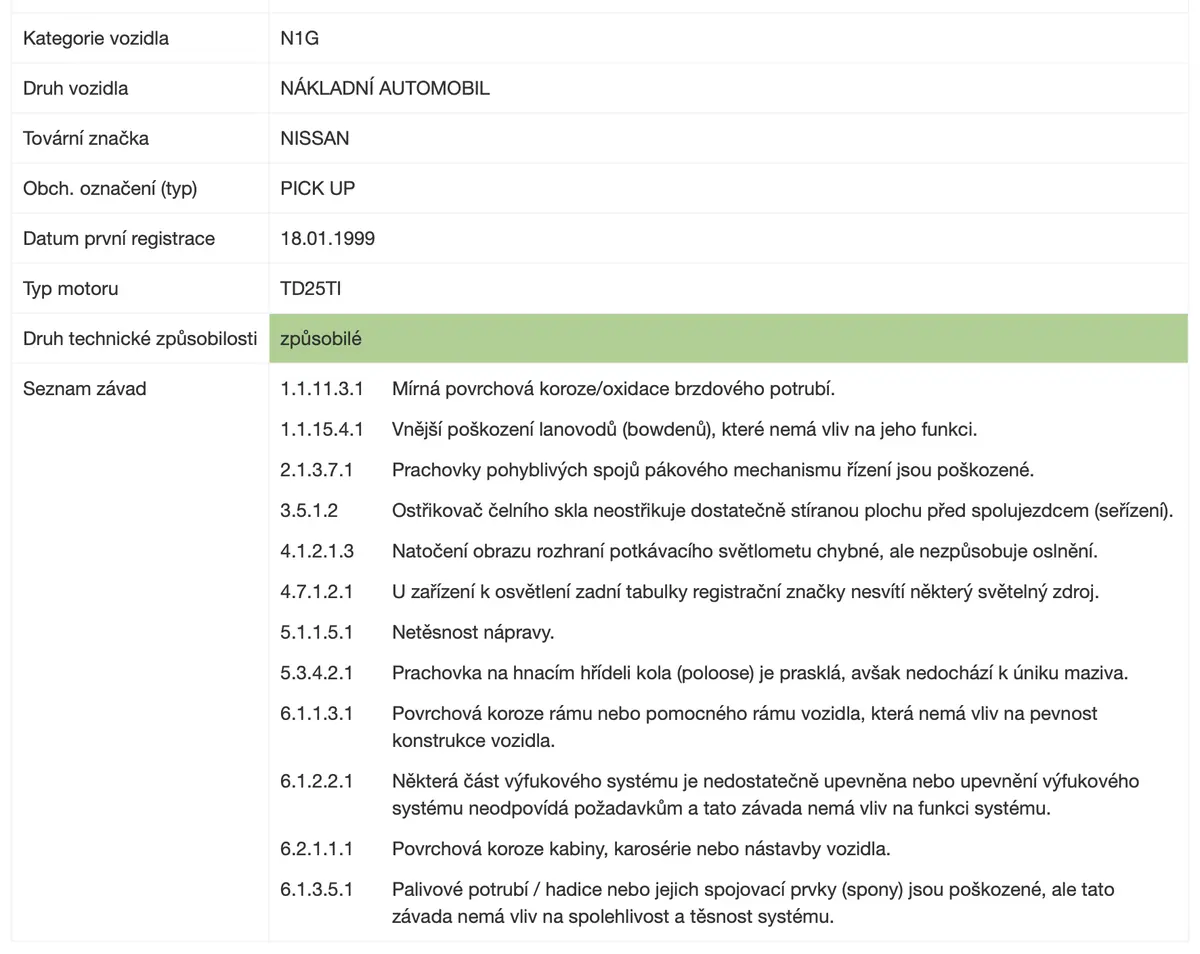Click the PICK UP type value
The height and width of the screenshot is (954, 1200).
(x=318, y=188)
